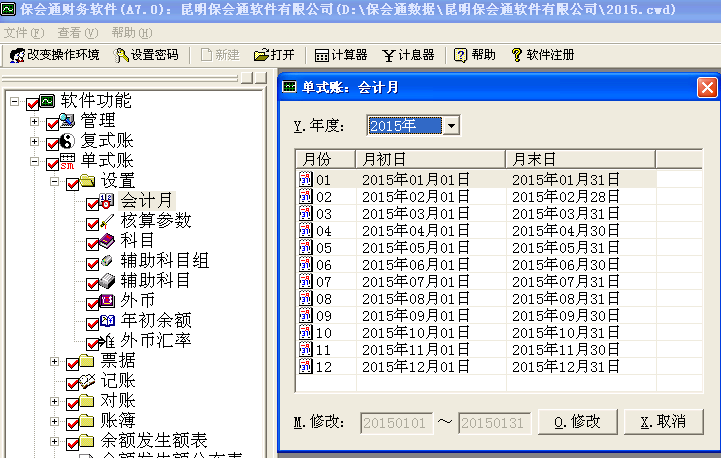
Task: Click the 软件注册 icon
Action: pos(517,55)
